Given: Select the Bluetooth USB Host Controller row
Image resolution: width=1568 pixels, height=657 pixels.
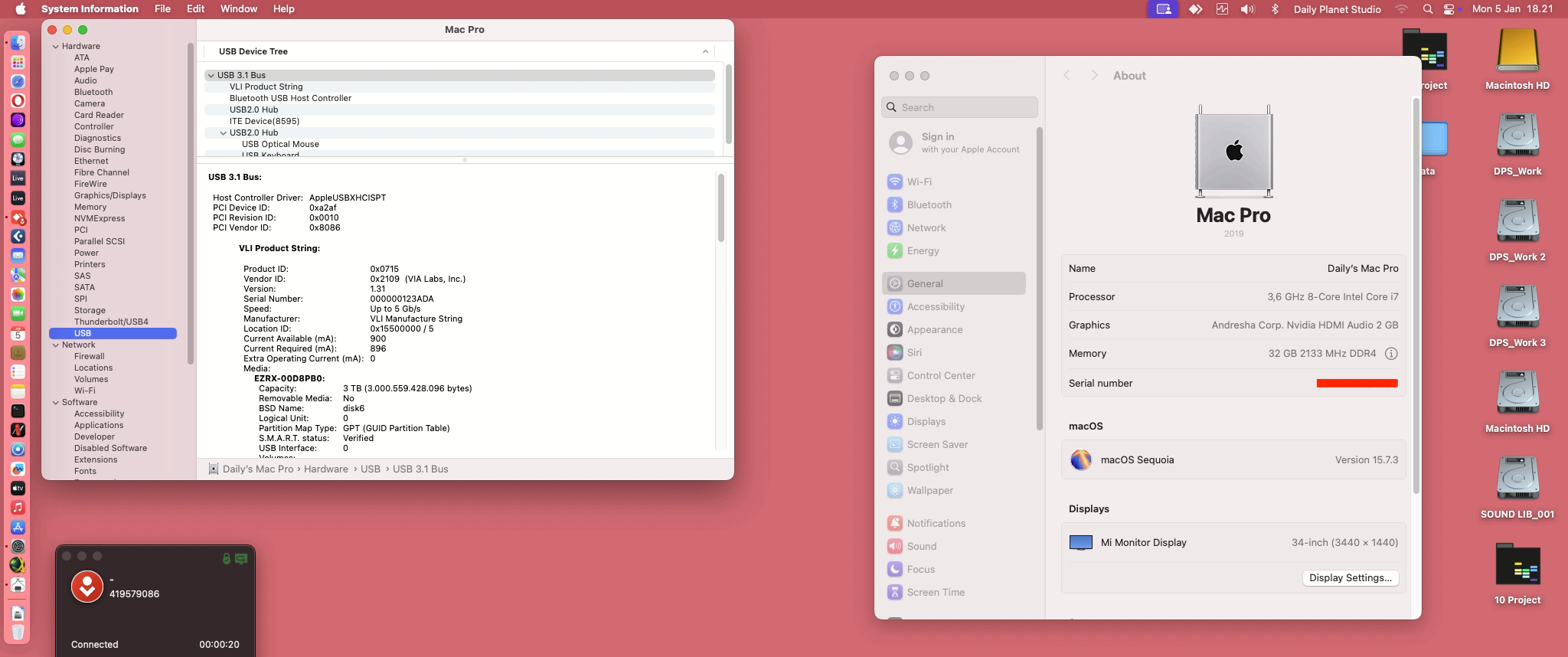Looking at the screenshot, I should coord(459,98).
